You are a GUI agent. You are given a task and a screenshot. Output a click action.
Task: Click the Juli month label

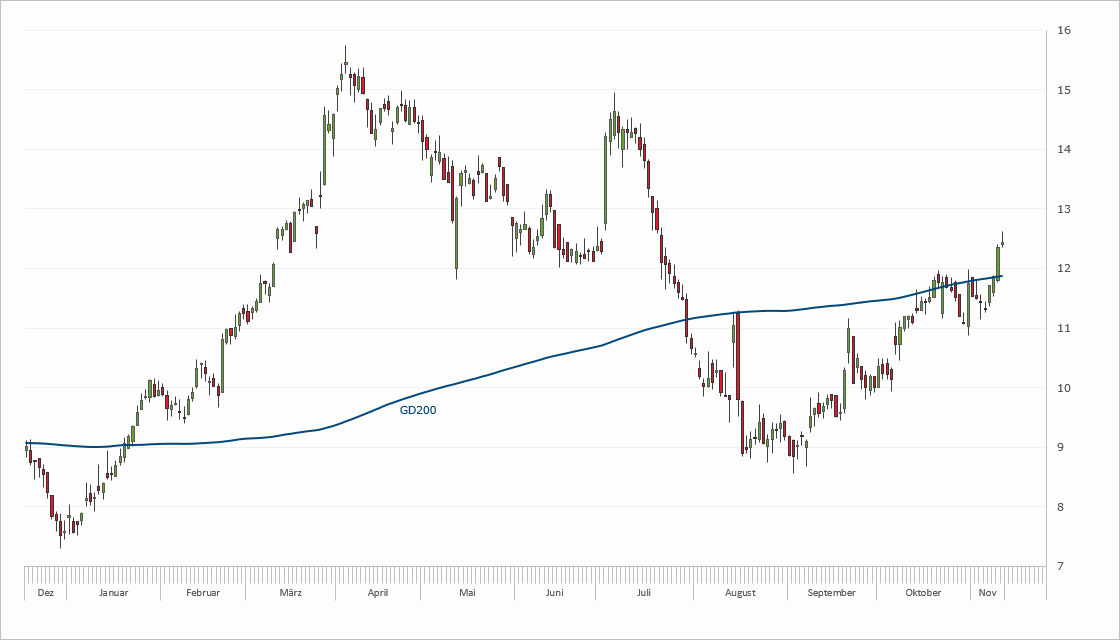[644, 593]
